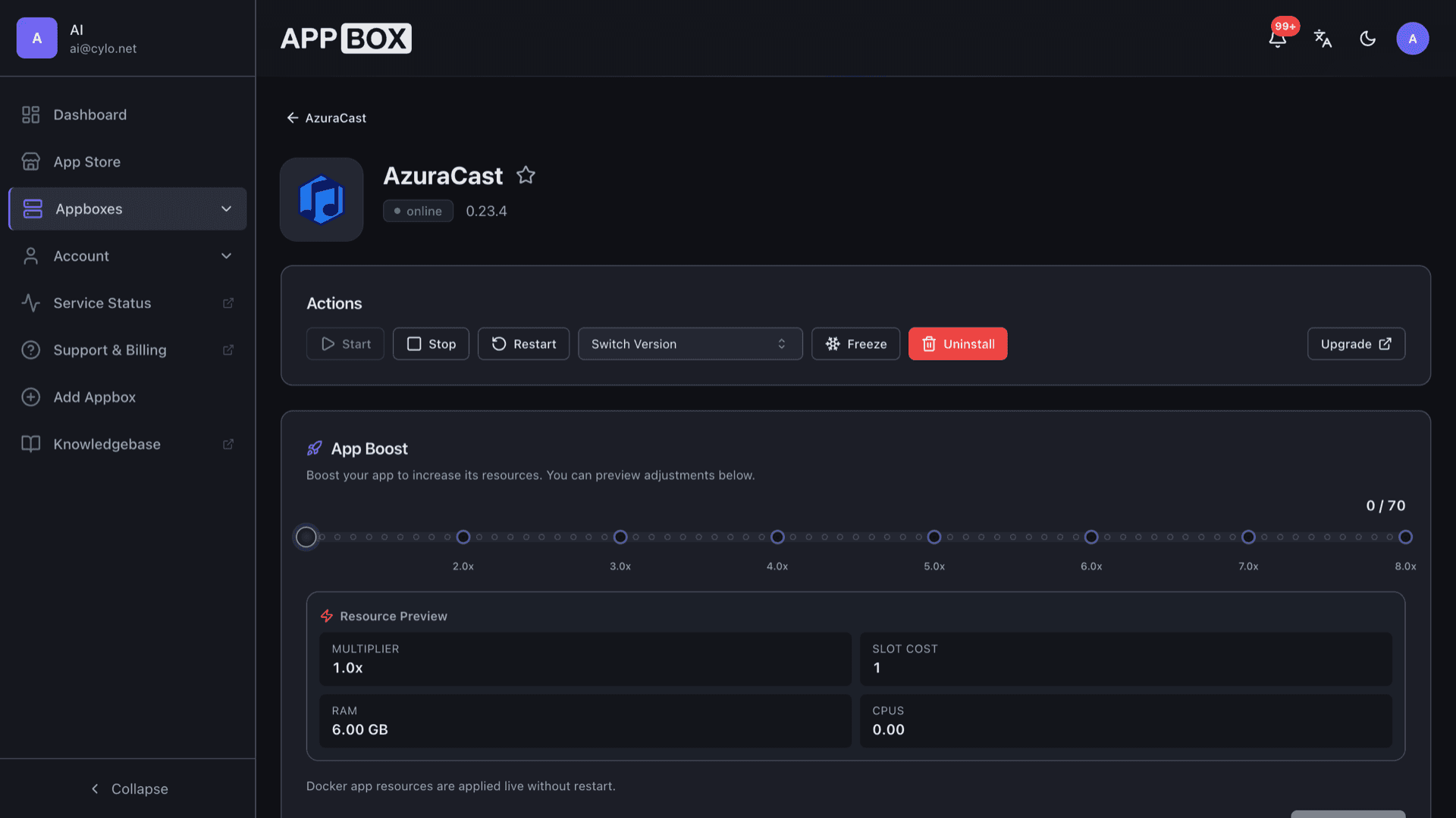Viewport: 1456px width, 818px height.
Task: Set boost slider to 5.0x stop
Action: 934,537
